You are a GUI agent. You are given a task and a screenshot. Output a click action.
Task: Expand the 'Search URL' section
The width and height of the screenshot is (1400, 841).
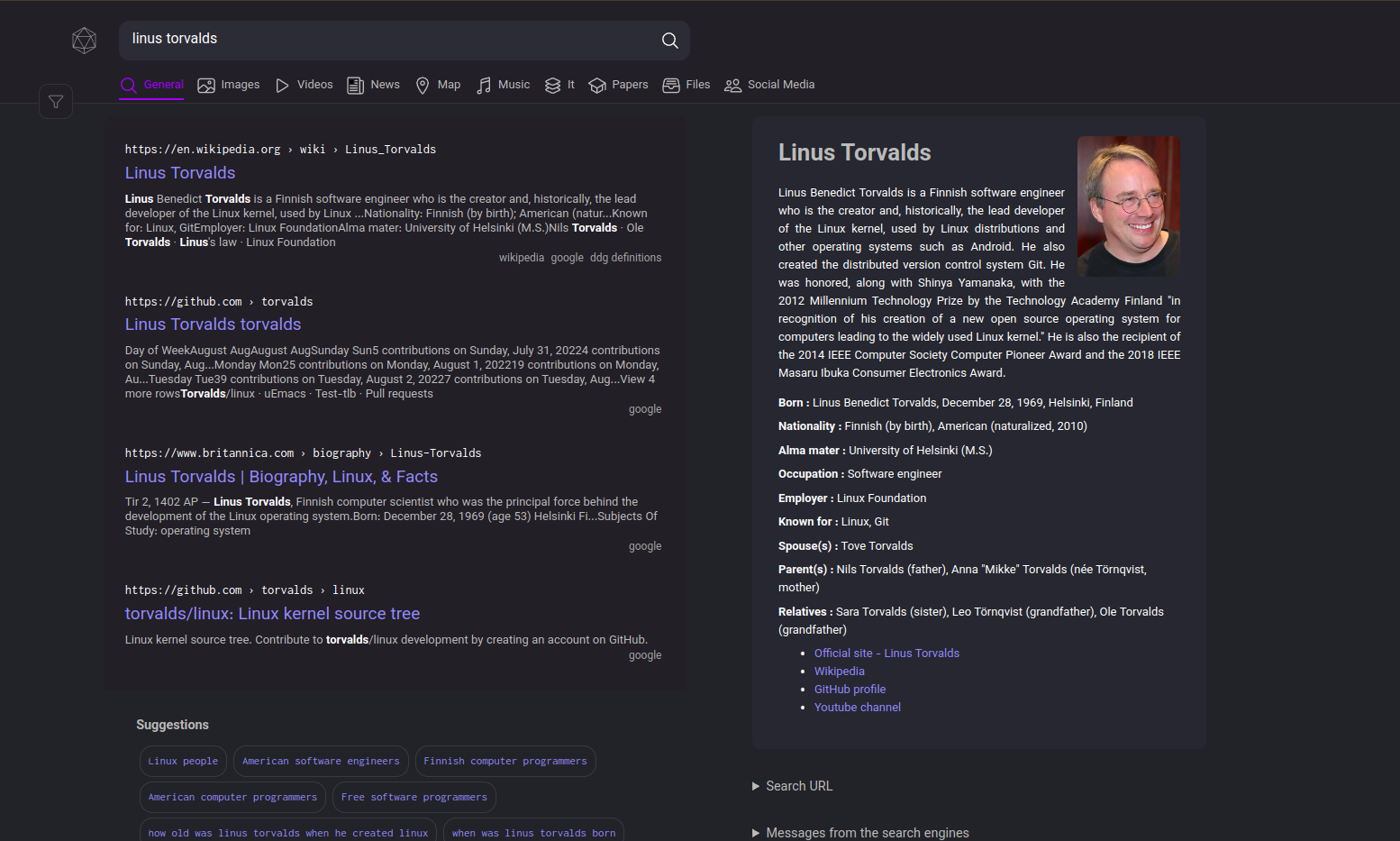[793, 786]
